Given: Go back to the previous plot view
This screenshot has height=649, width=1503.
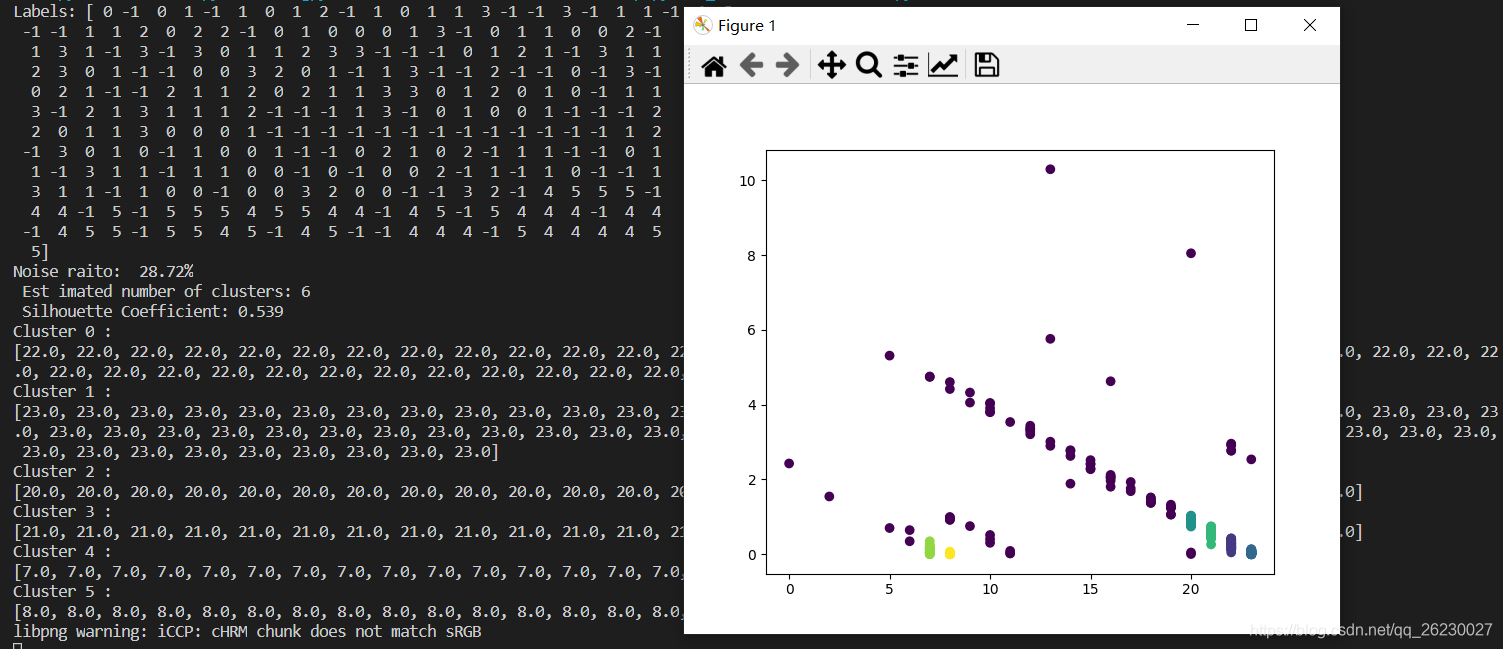Looking at the screenshot, I should 751,66.
